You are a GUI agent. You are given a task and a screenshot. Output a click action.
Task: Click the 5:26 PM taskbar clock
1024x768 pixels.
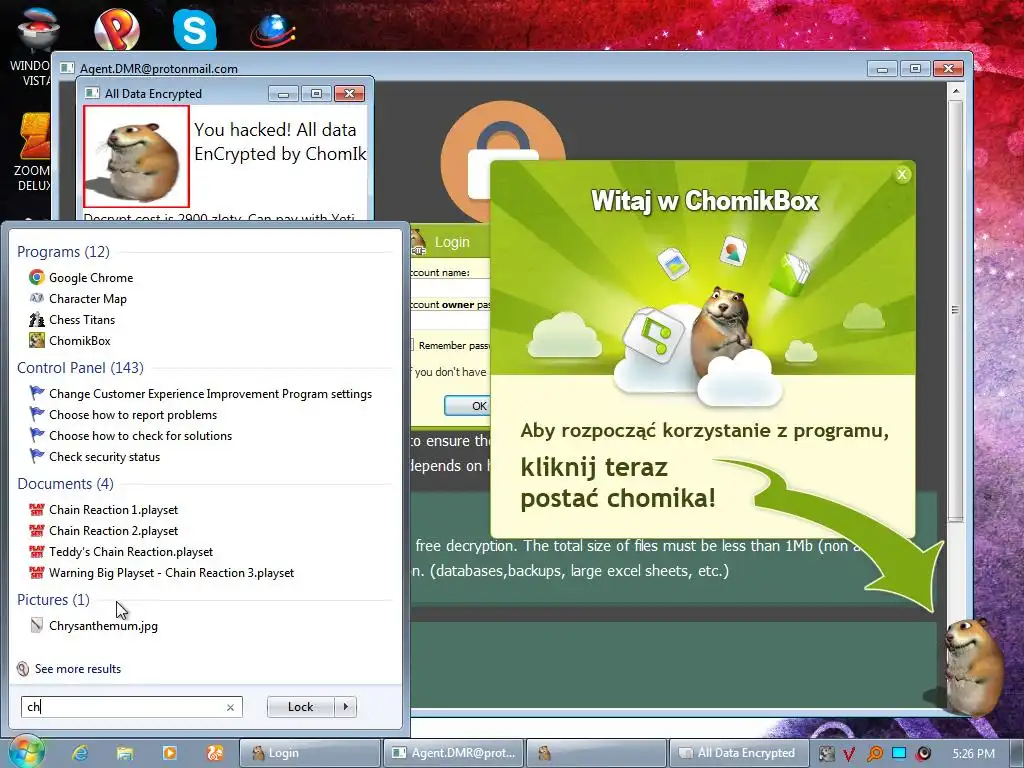click(973, 754)
